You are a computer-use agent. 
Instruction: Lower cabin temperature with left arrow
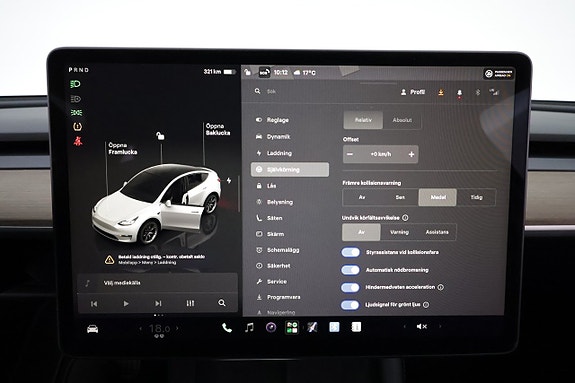(x=140, y=328)
